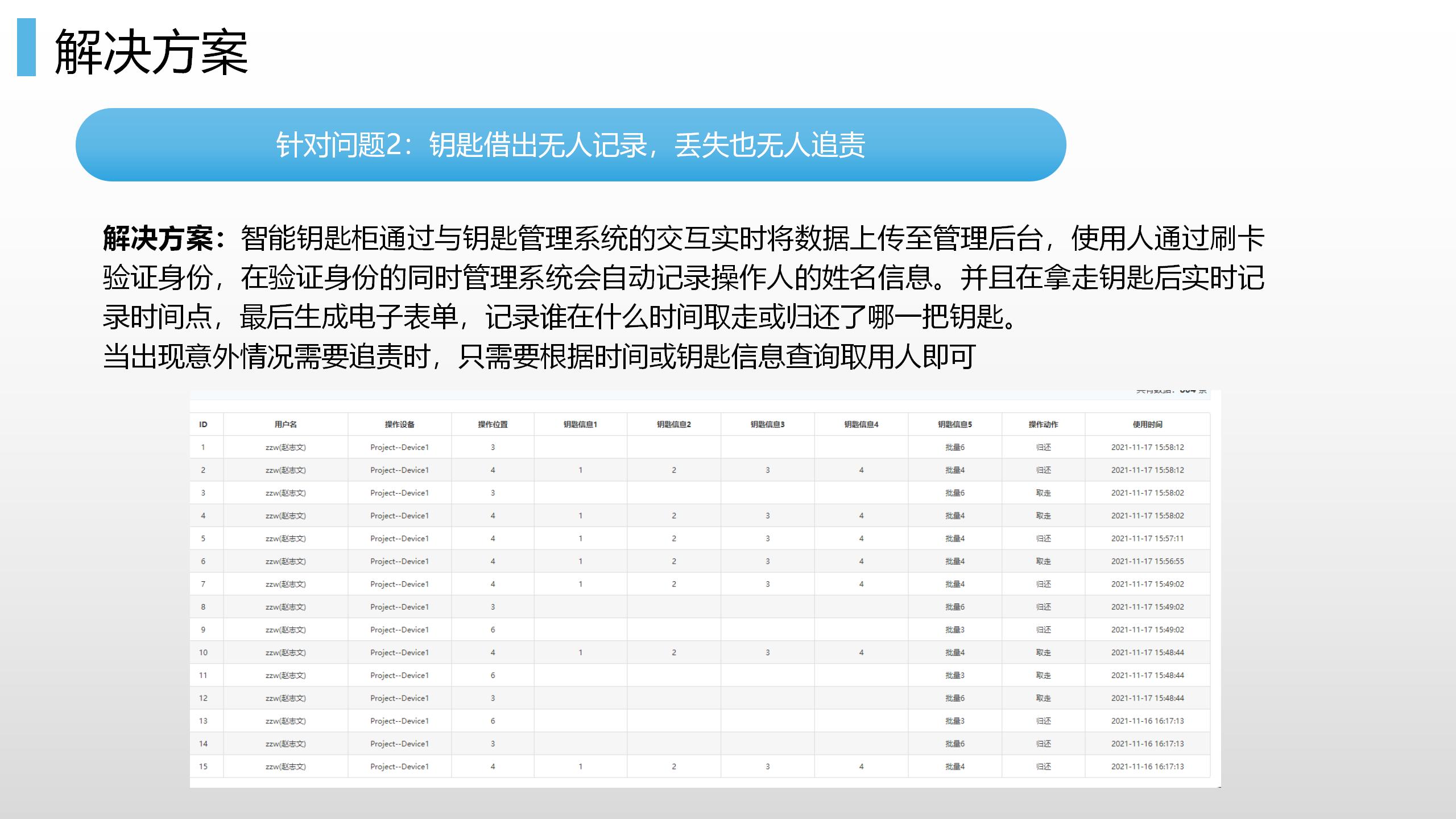Click the 钥匙信息3 column header
1456x819 pixels.
tap(767, 424)
